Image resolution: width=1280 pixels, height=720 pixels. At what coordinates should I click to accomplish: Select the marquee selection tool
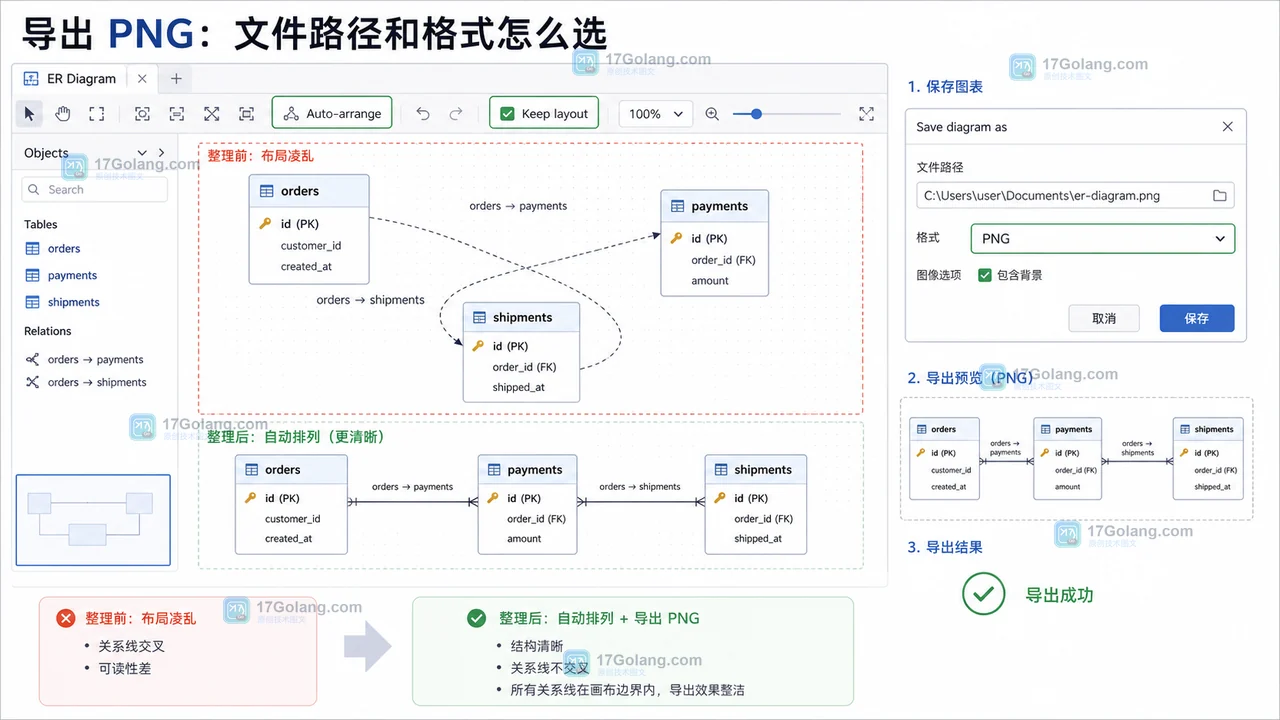(x=96, y=114)
